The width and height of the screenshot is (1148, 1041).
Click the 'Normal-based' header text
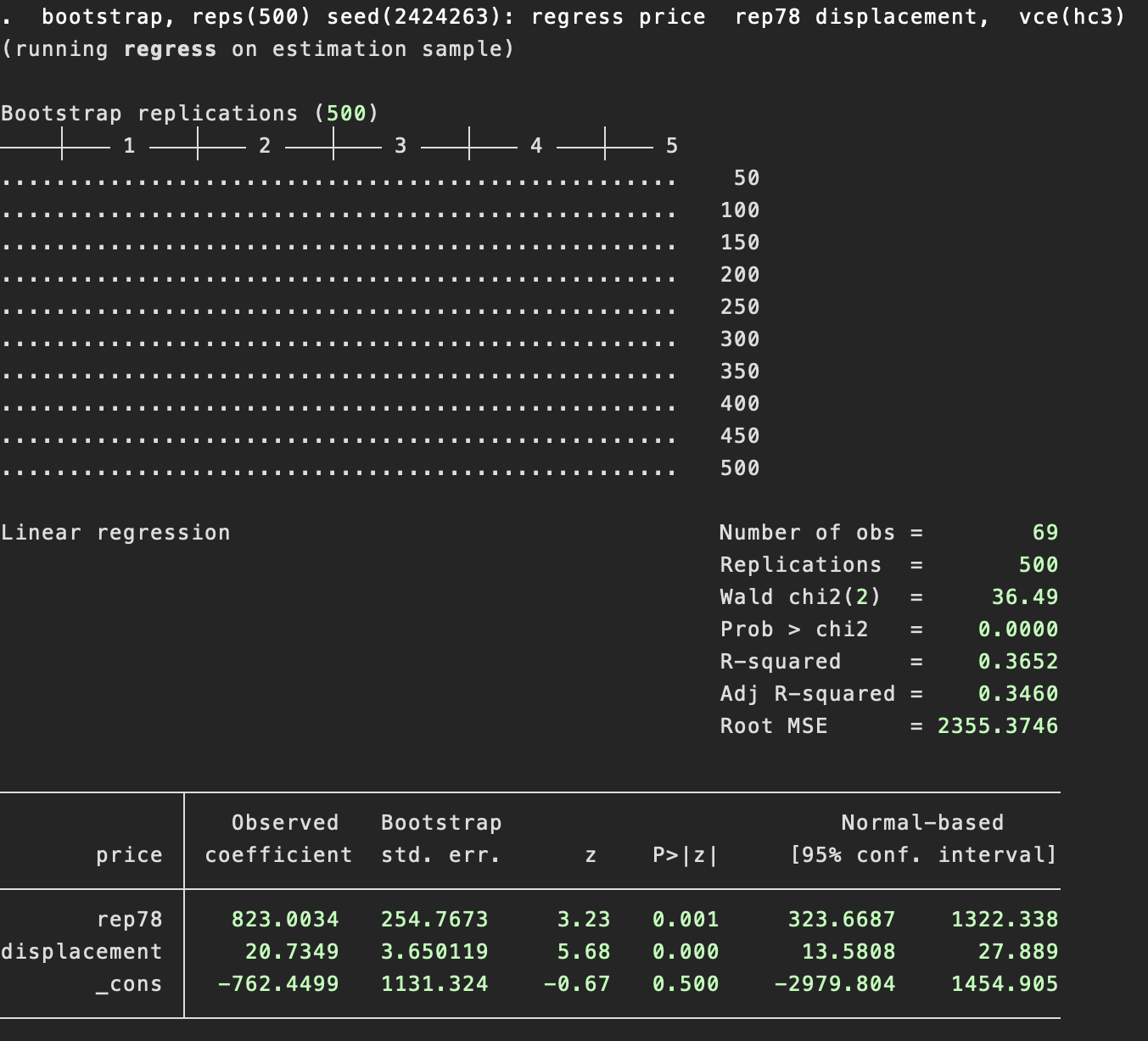tap(923, 823)
